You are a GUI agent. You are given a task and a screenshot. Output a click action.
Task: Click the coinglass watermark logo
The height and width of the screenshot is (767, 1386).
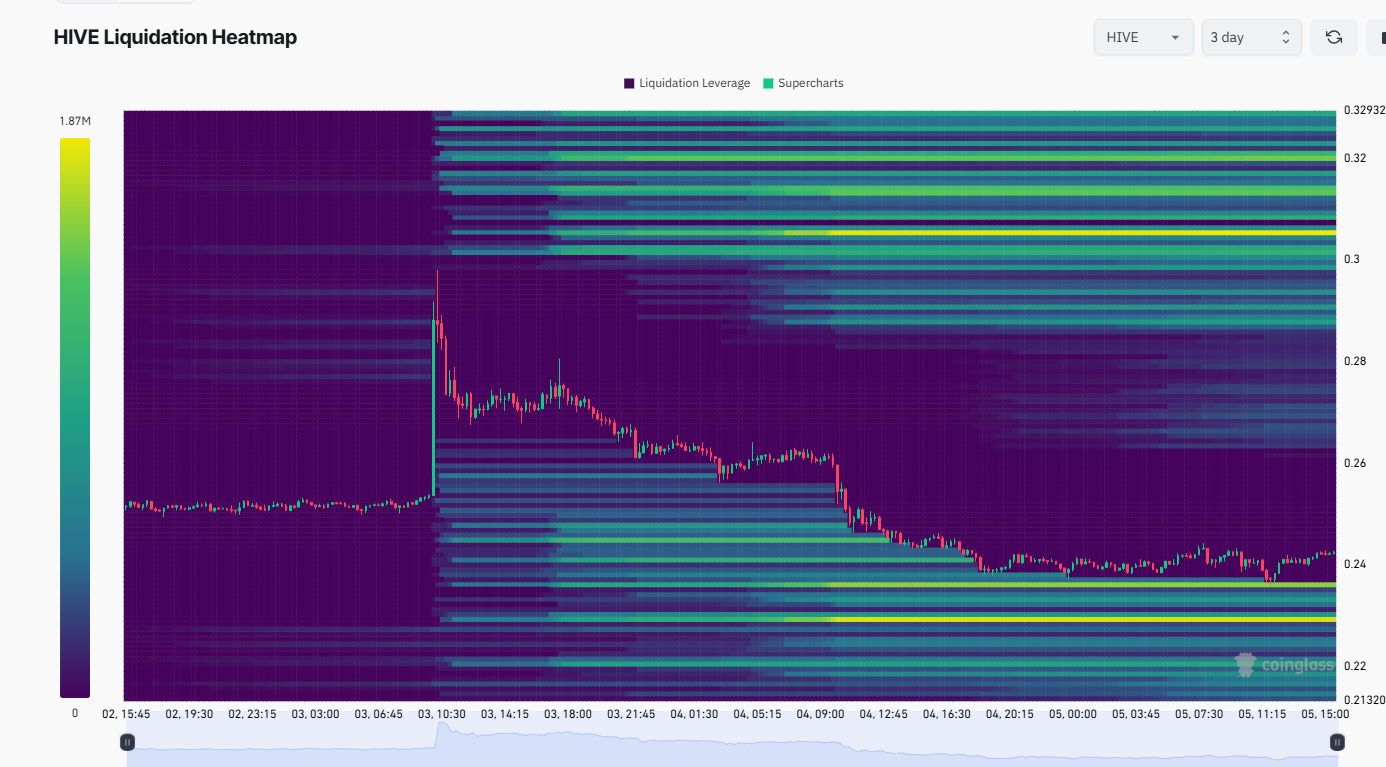1284,664
